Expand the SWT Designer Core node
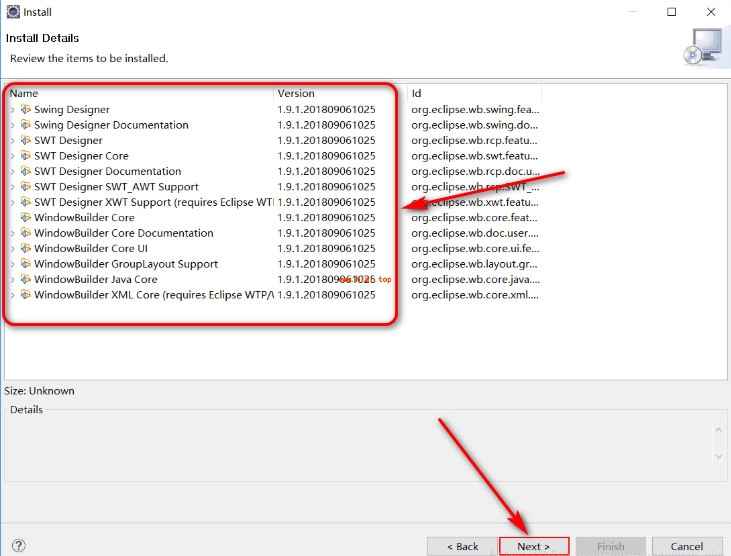This screenshot has width=731, height=556. 13,156
